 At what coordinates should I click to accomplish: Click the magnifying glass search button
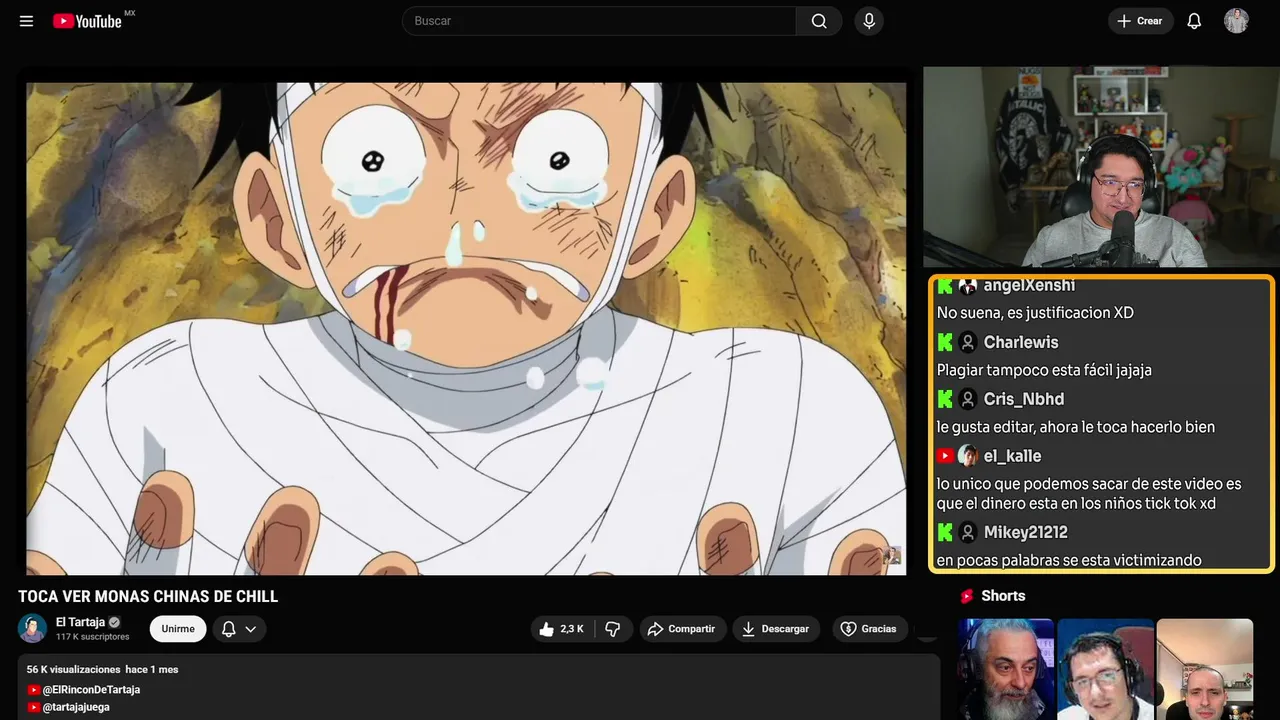819,21
